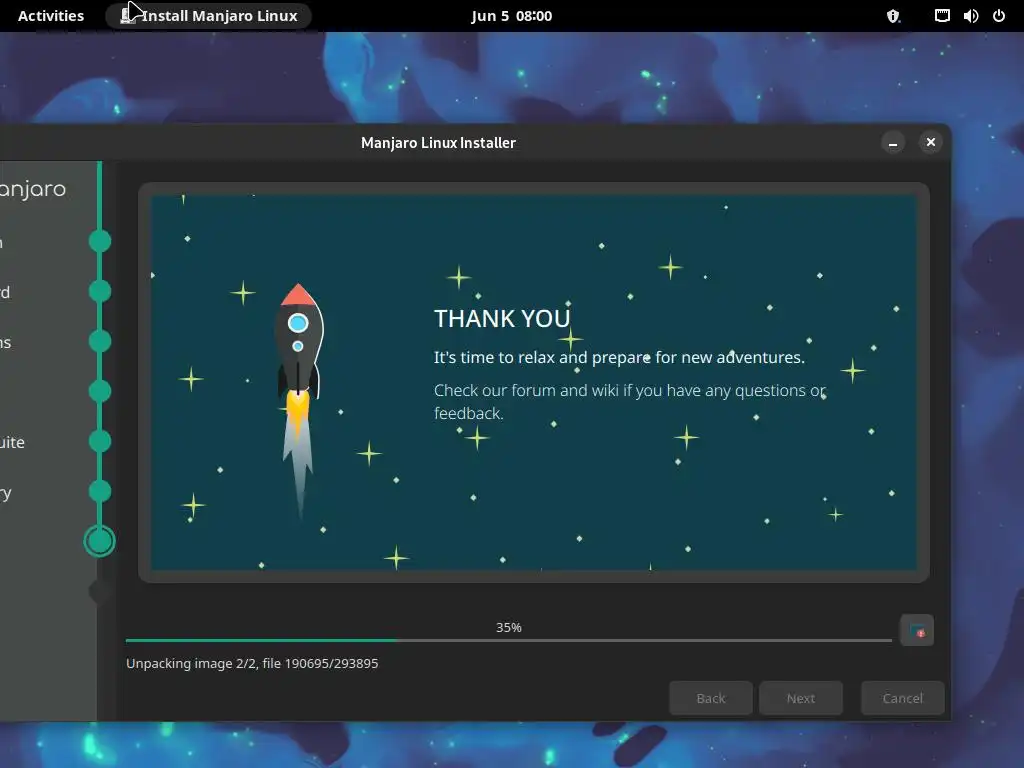This screenshot has width=1024, height=768.
Task: Click the Back button
Action: (x=711, y=698)
